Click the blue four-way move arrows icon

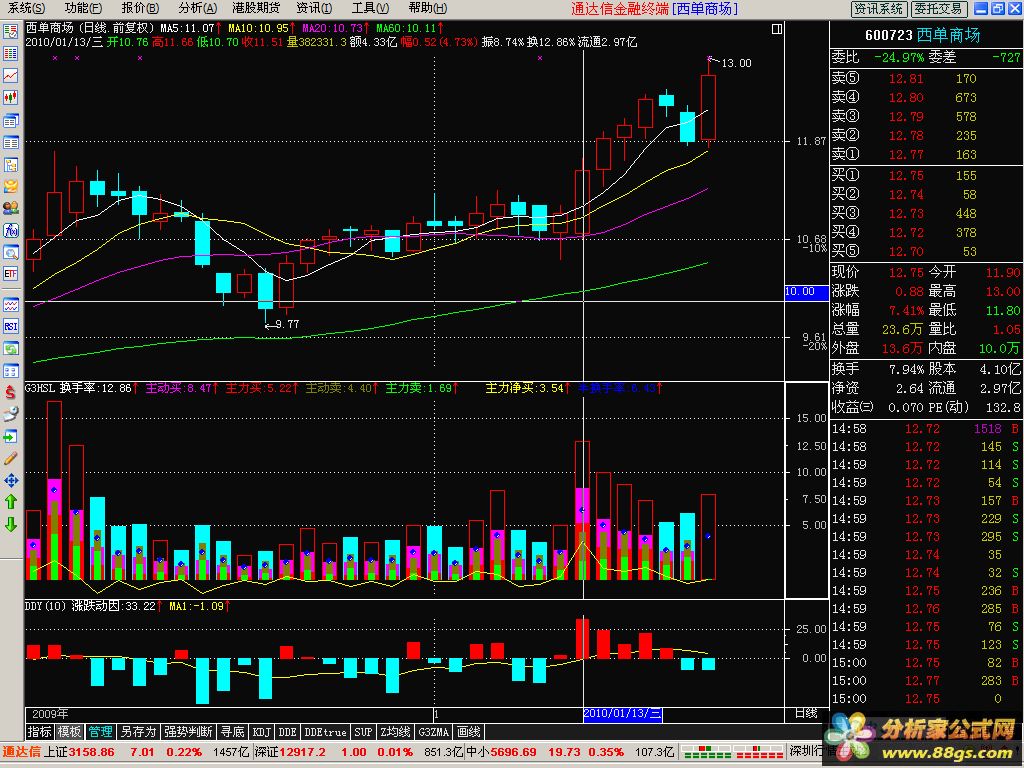coord(10,481)
